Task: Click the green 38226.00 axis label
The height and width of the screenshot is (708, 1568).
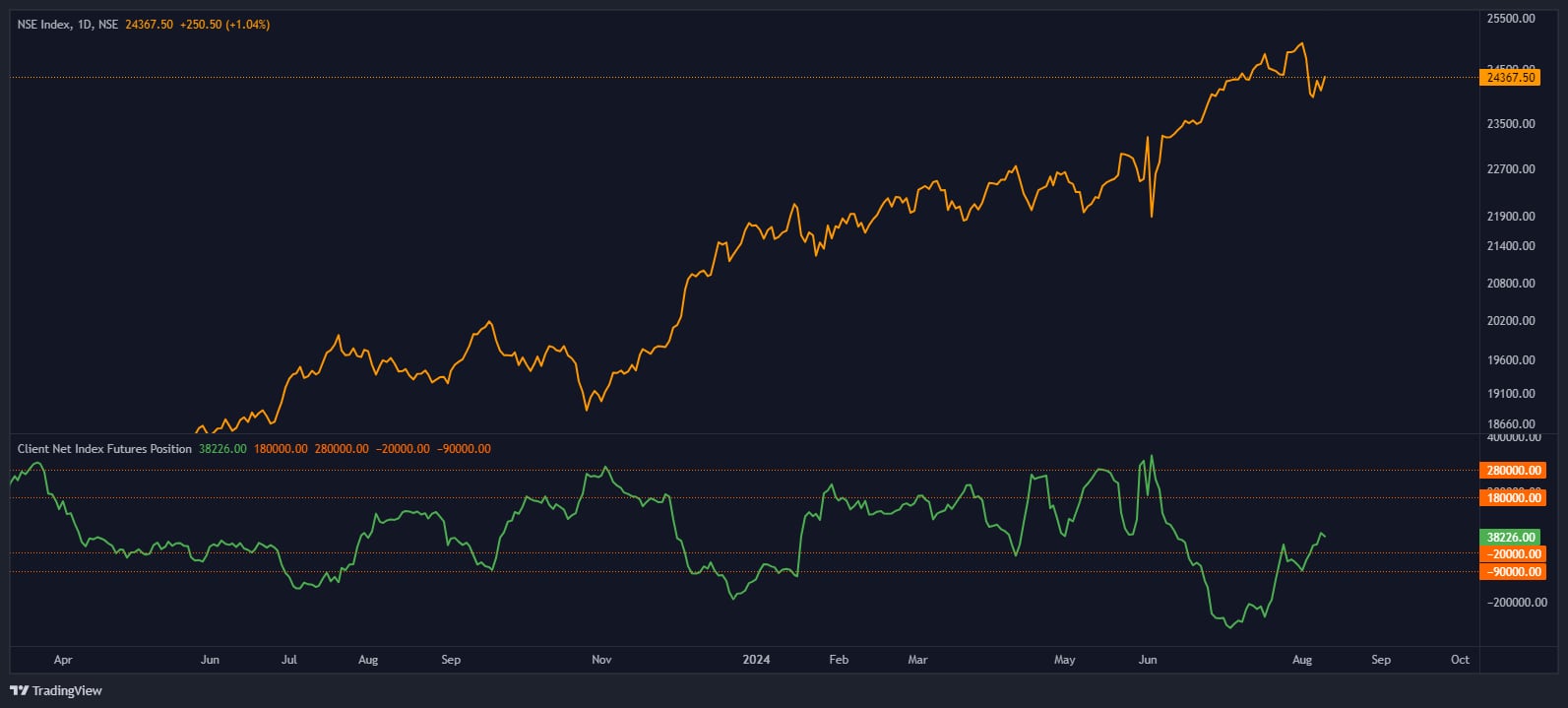Action: (x=1510, y=538)
